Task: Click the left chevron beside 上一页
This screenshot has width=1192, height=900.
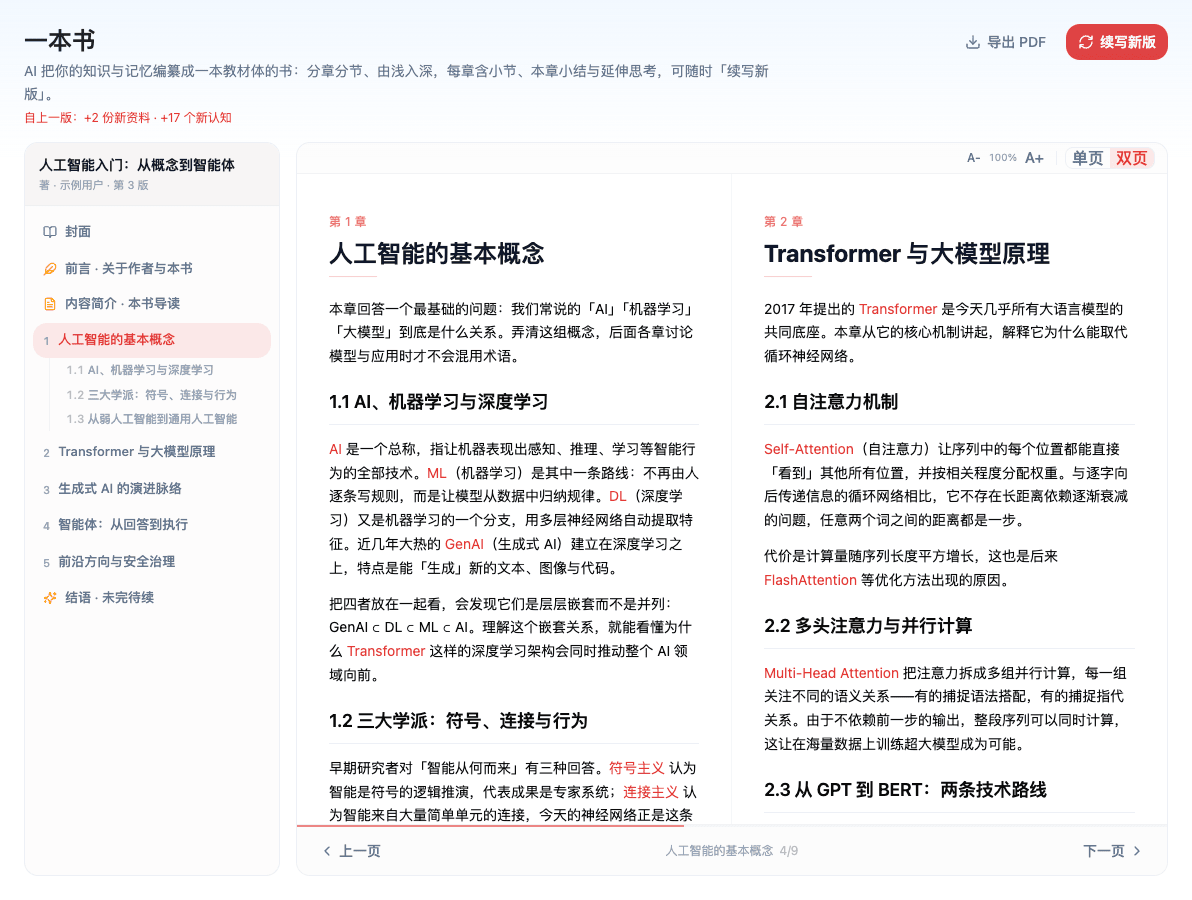Action: click(x=327, y=851)
